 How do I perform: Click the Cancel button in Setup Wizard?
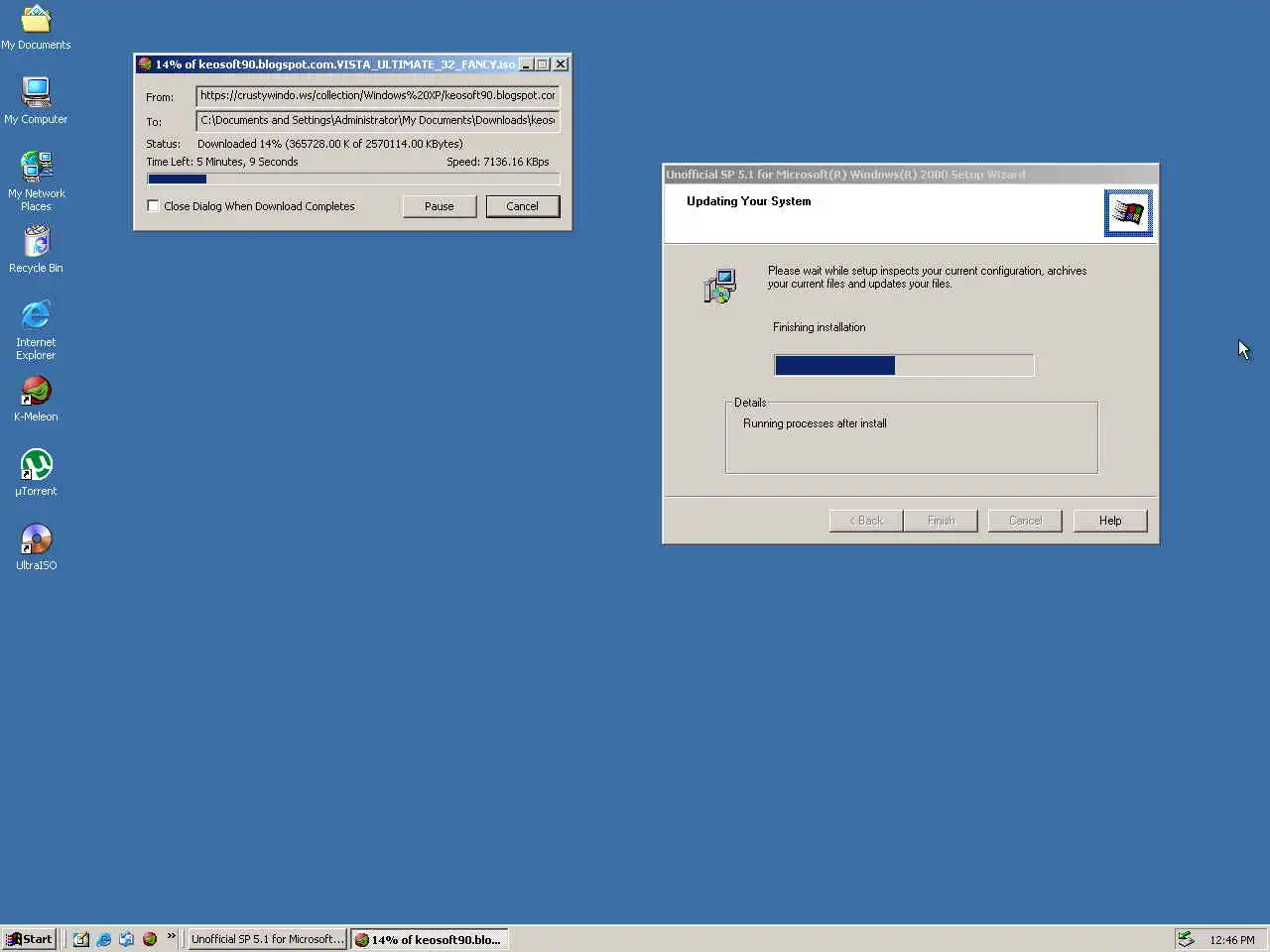tap(1025, 521)
